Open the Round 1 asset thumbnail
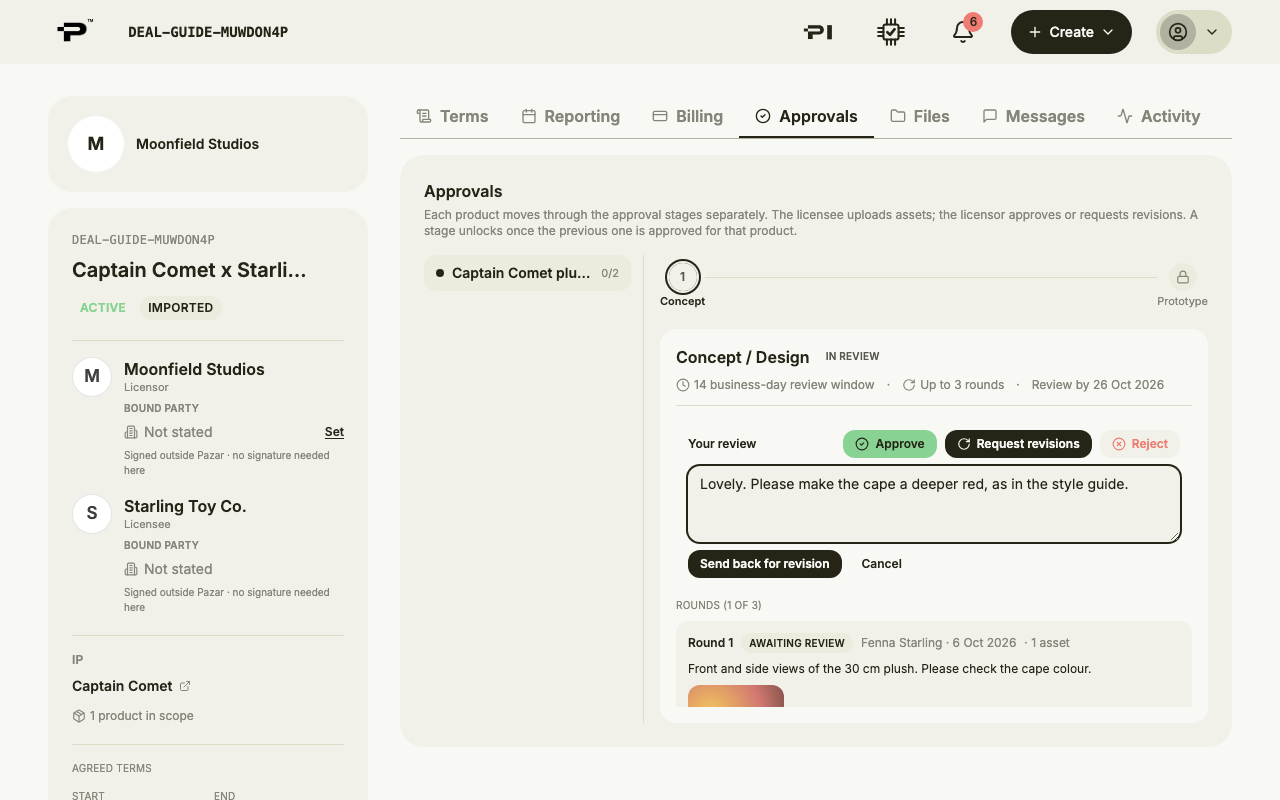Viewport: 1280px width, 800px height. pos(736,696)
